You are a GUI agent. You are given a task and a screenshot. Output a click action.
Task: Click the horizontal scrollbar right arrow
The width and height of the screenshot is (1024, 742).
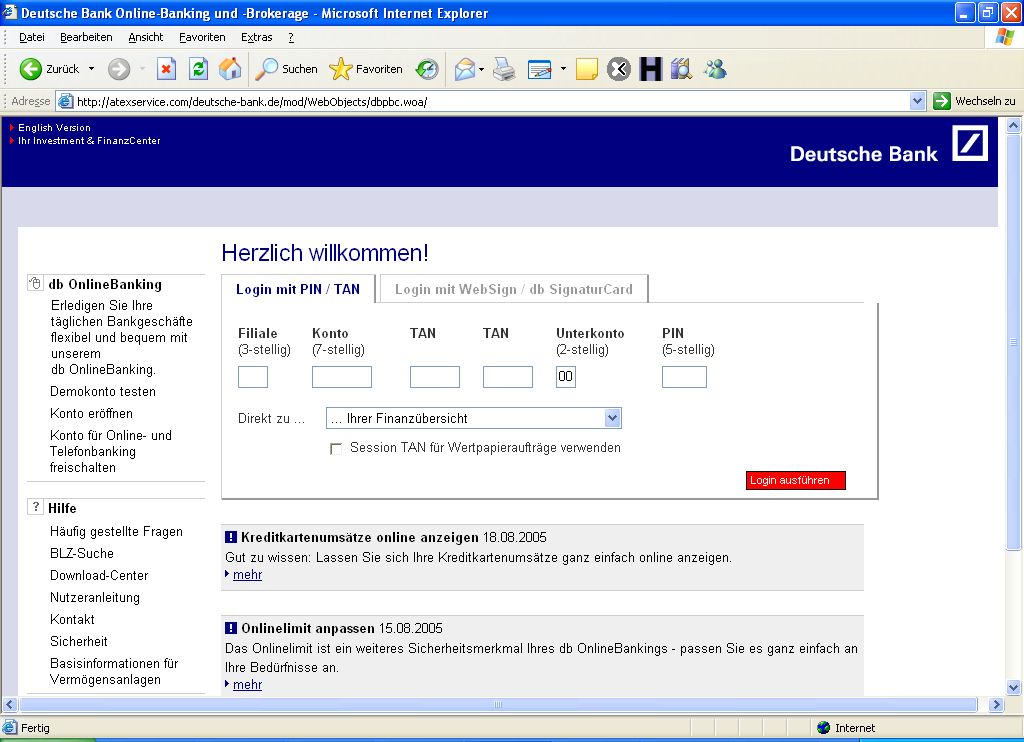(x=997, y=704)
